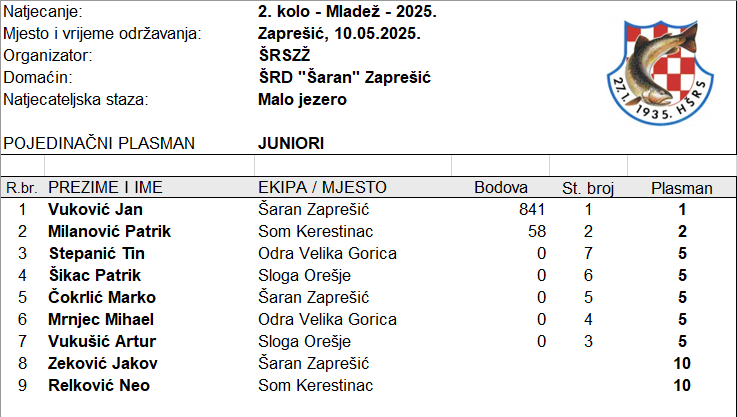Click the name Mrnjec Mihael
This screenshot has height=417, width=737.
pos(100,320)
